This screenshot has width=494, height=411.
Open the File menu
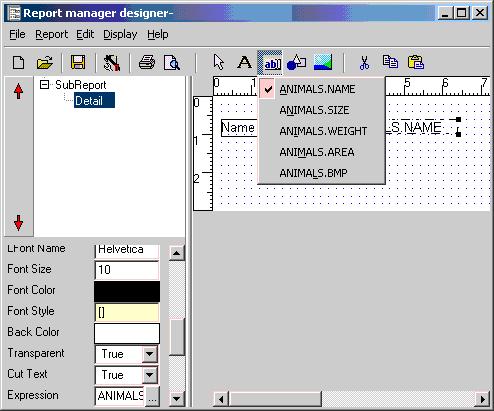[17, 34]
